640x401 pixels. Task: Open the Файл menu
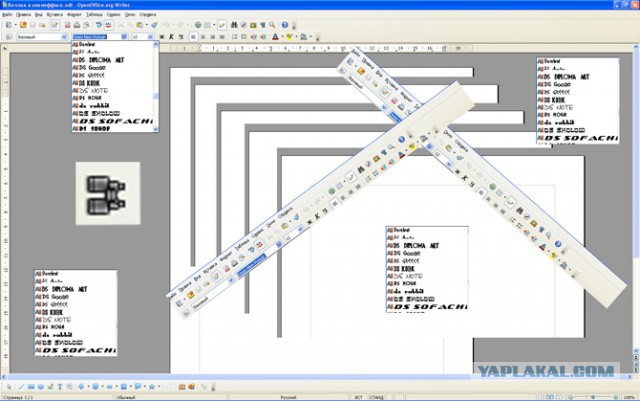(7, 15)
